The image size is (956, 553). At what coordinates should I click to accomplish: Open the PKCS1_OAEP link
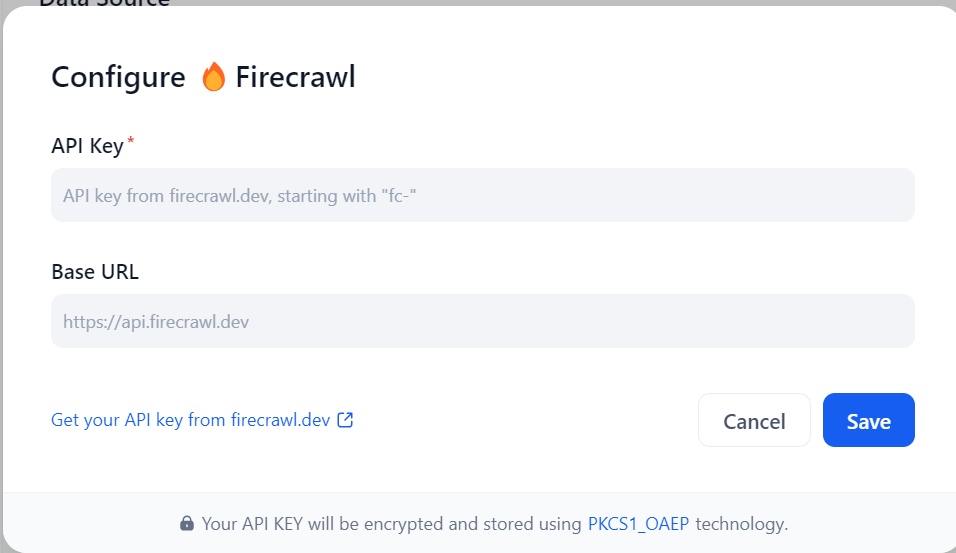tap(638, 523)
